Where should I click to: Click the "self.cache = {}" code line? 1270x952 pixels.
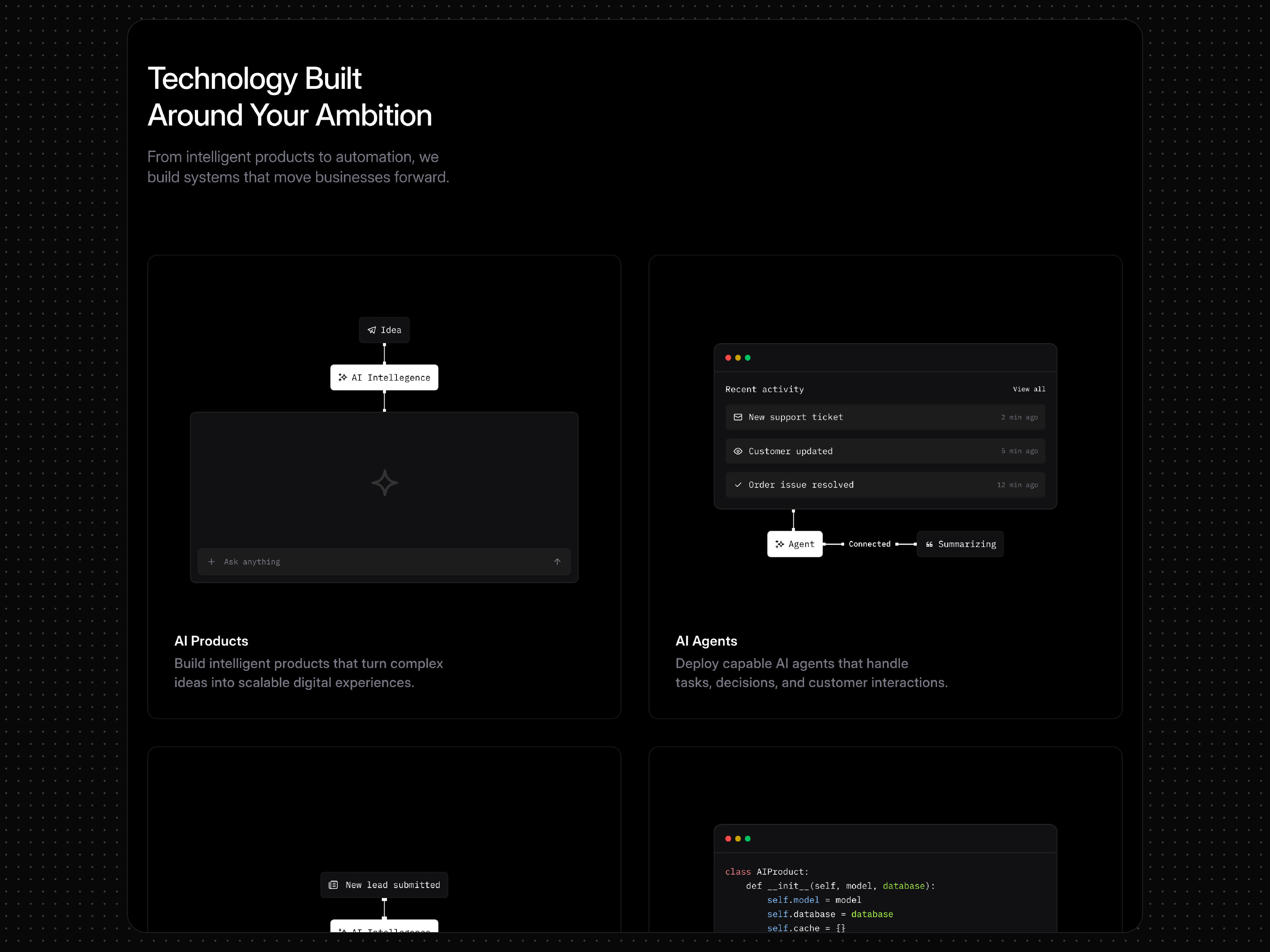(x=806, y=928)
